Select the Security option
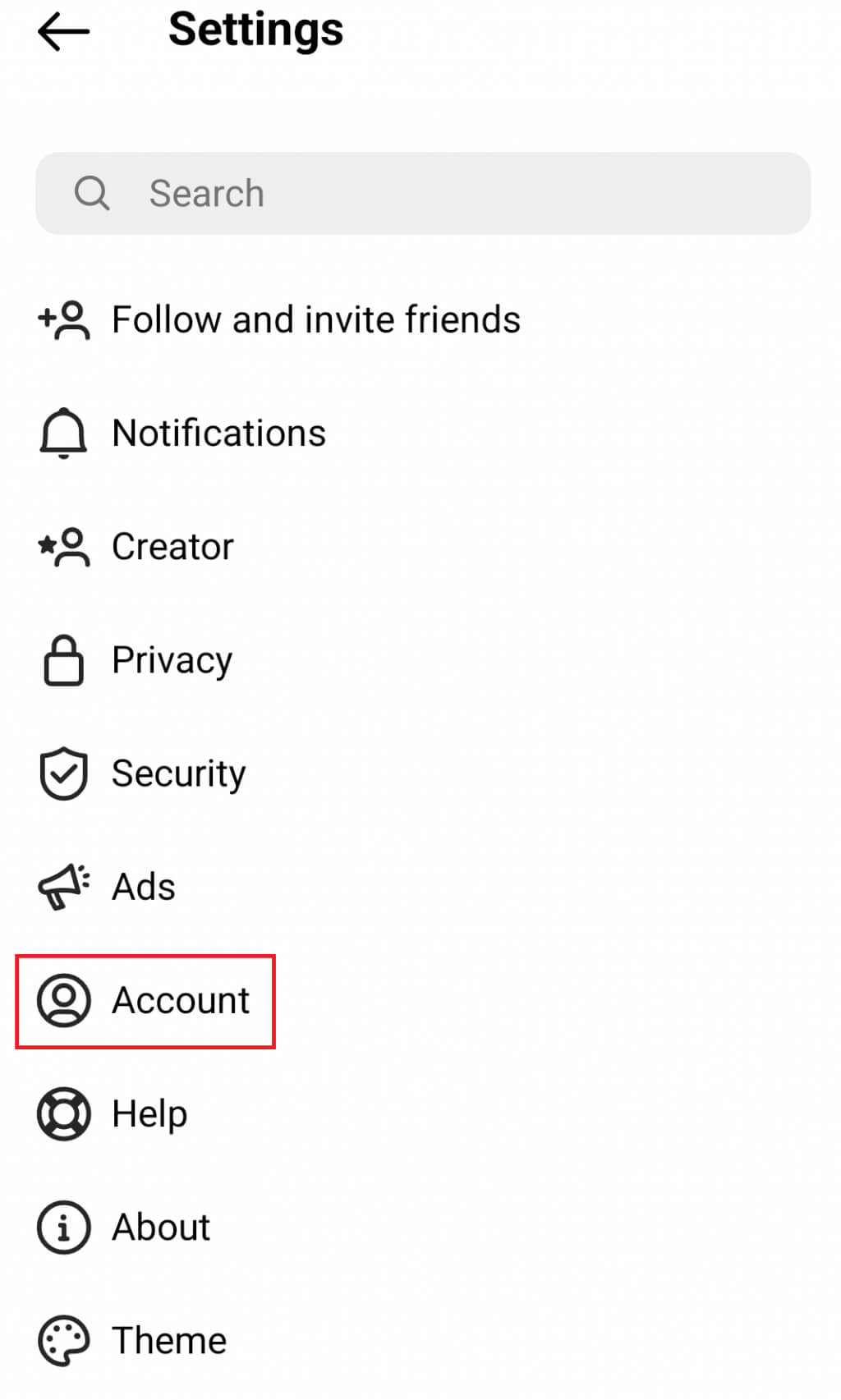 coord(178,773)
